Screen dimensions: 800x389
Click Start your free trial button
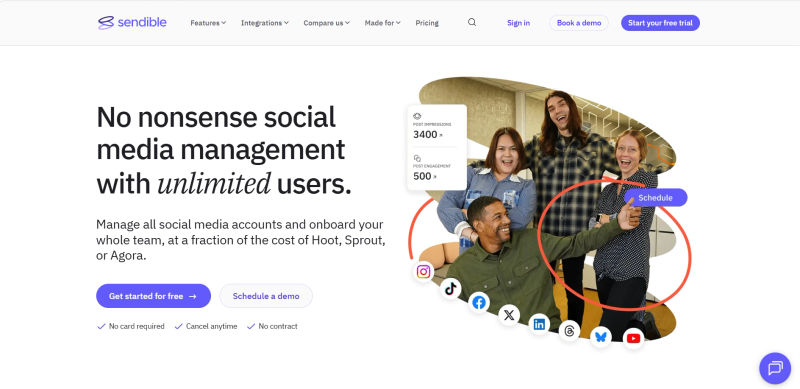pyautogui.click(x=660, y=23)
